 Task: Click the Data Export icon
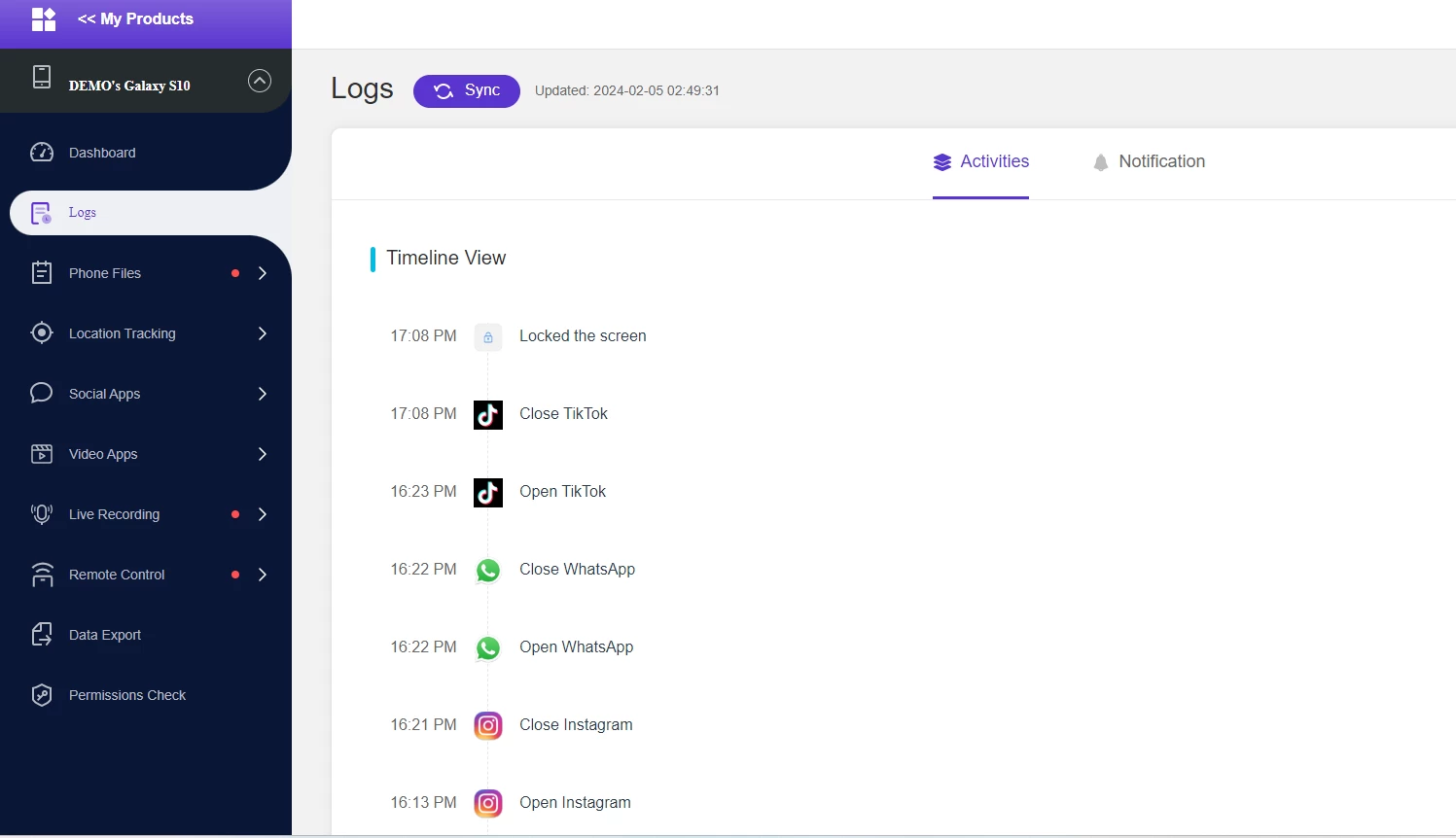pyautogui.click(x=42, y=635)
